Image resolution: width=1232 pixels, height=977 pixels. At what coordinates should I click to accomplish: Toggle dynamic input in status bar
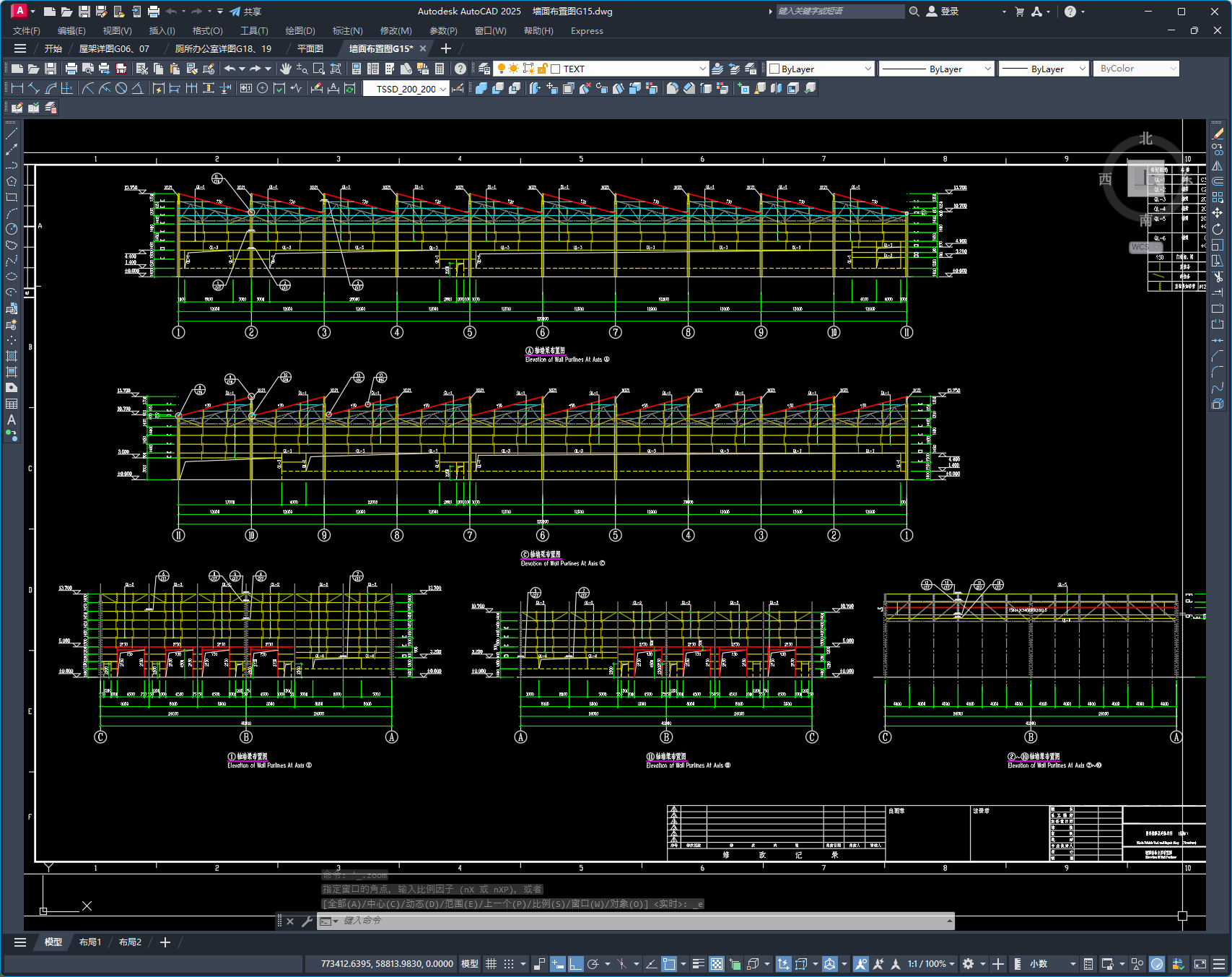click(557, 964)
